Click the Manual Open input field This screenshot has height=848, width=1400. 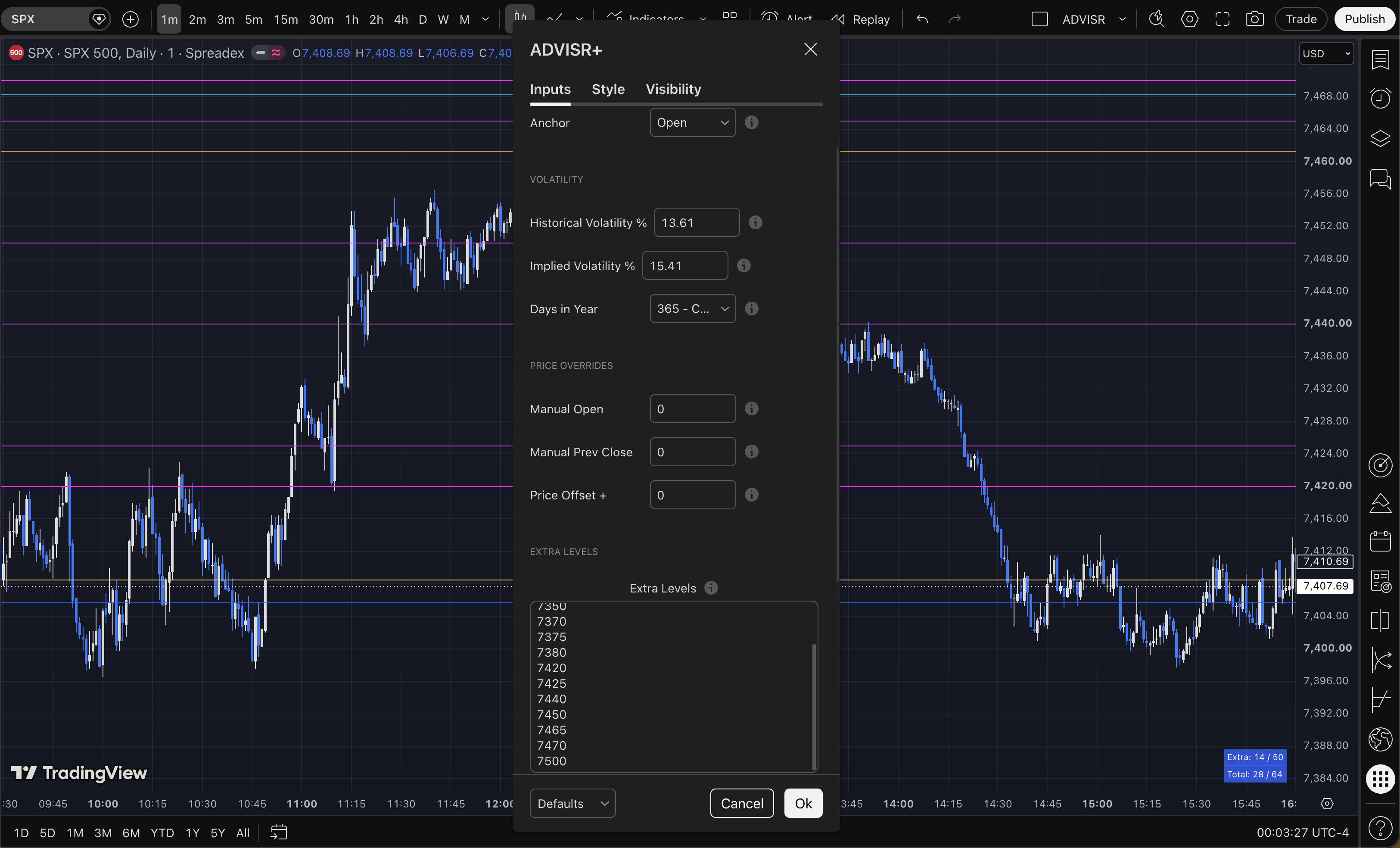click(693, 408)
